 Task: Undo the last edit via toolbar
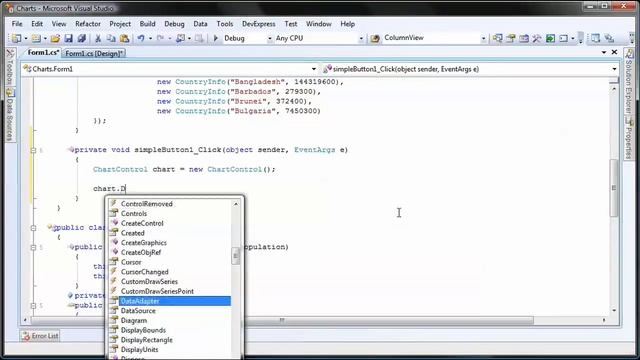(141, 38)
